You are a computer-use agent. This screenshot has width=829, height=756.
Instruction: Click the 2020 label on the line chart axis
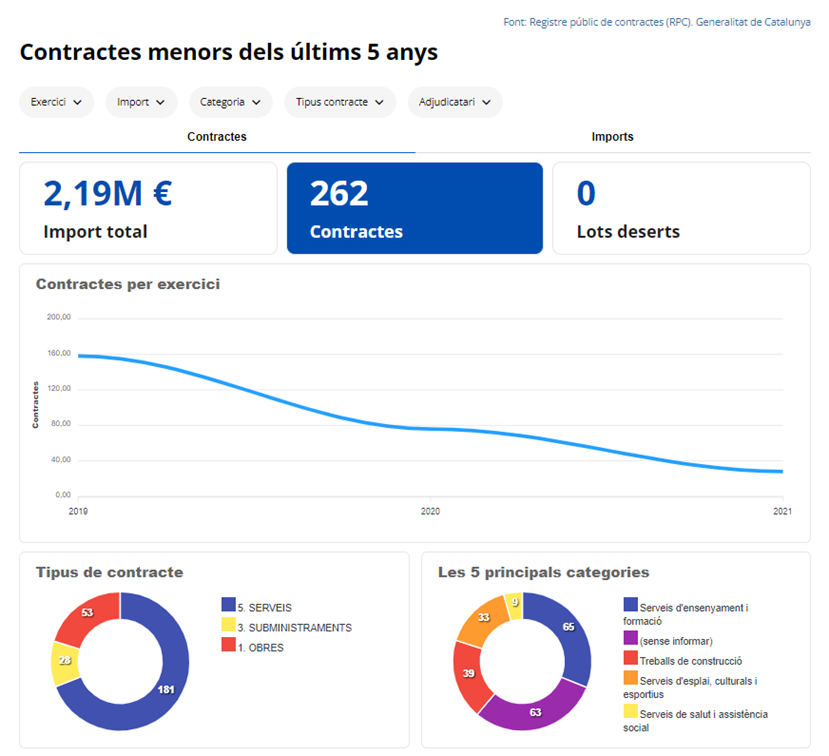(x=430, y=511)
